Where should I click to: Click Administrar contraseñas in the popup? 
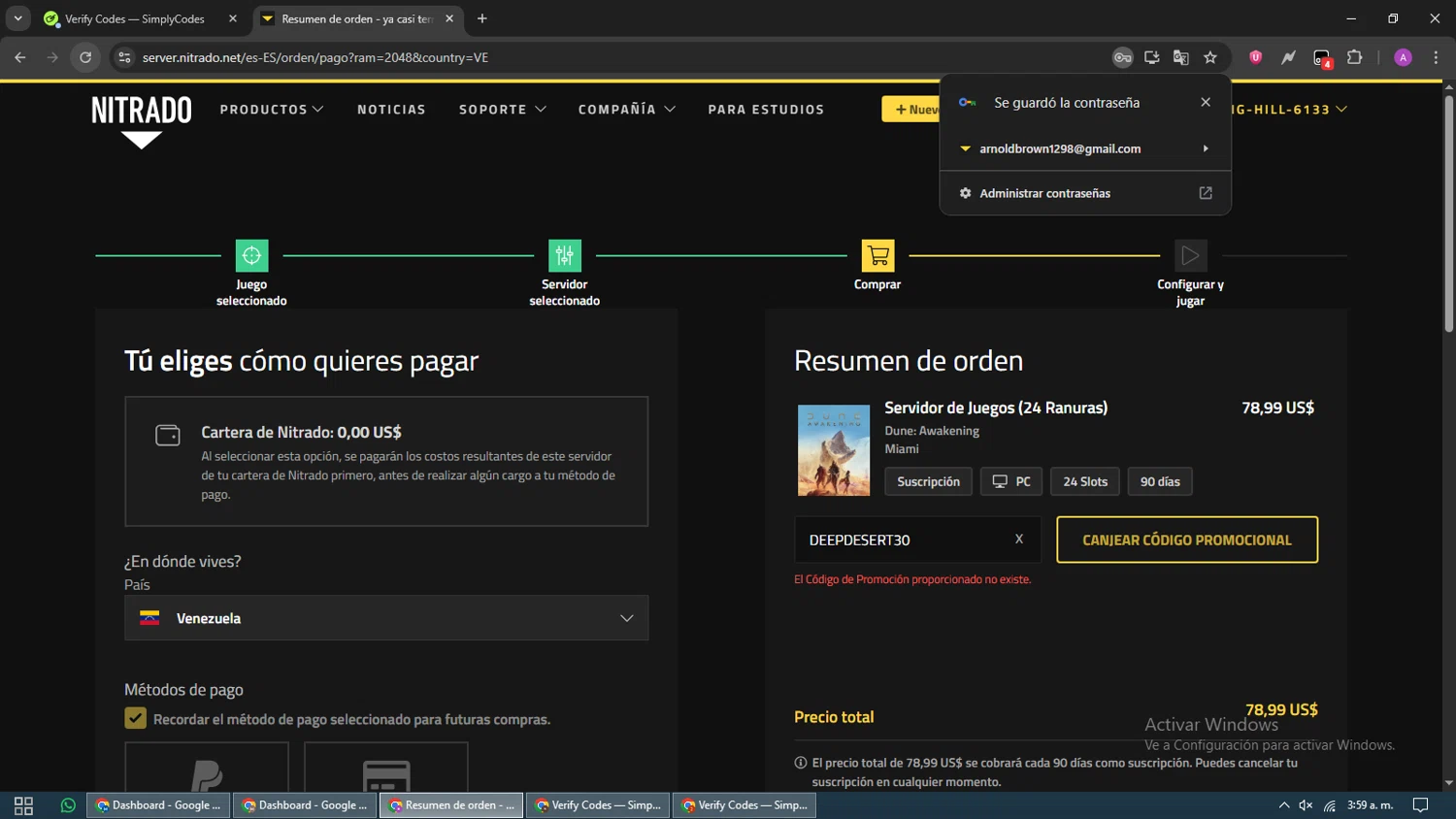[x=1045, y=193]
